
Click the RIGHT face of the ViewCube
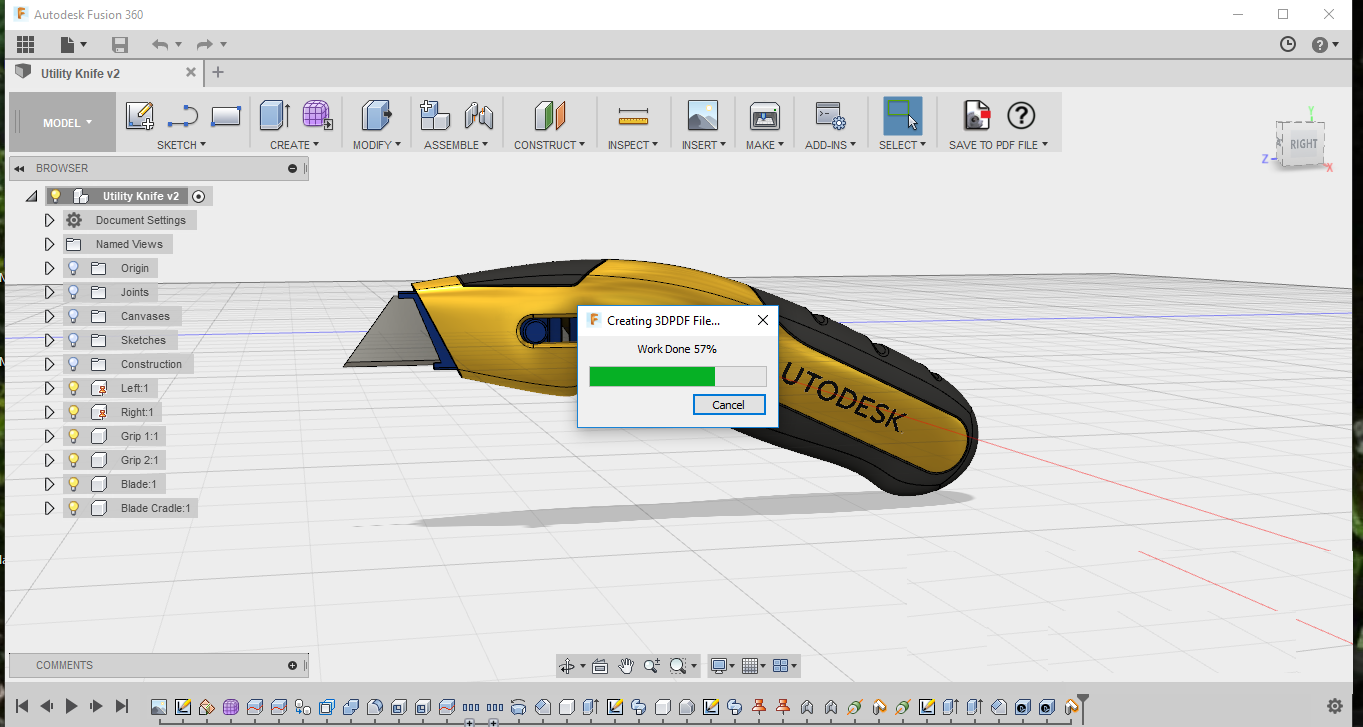[x=1303, y=144]
